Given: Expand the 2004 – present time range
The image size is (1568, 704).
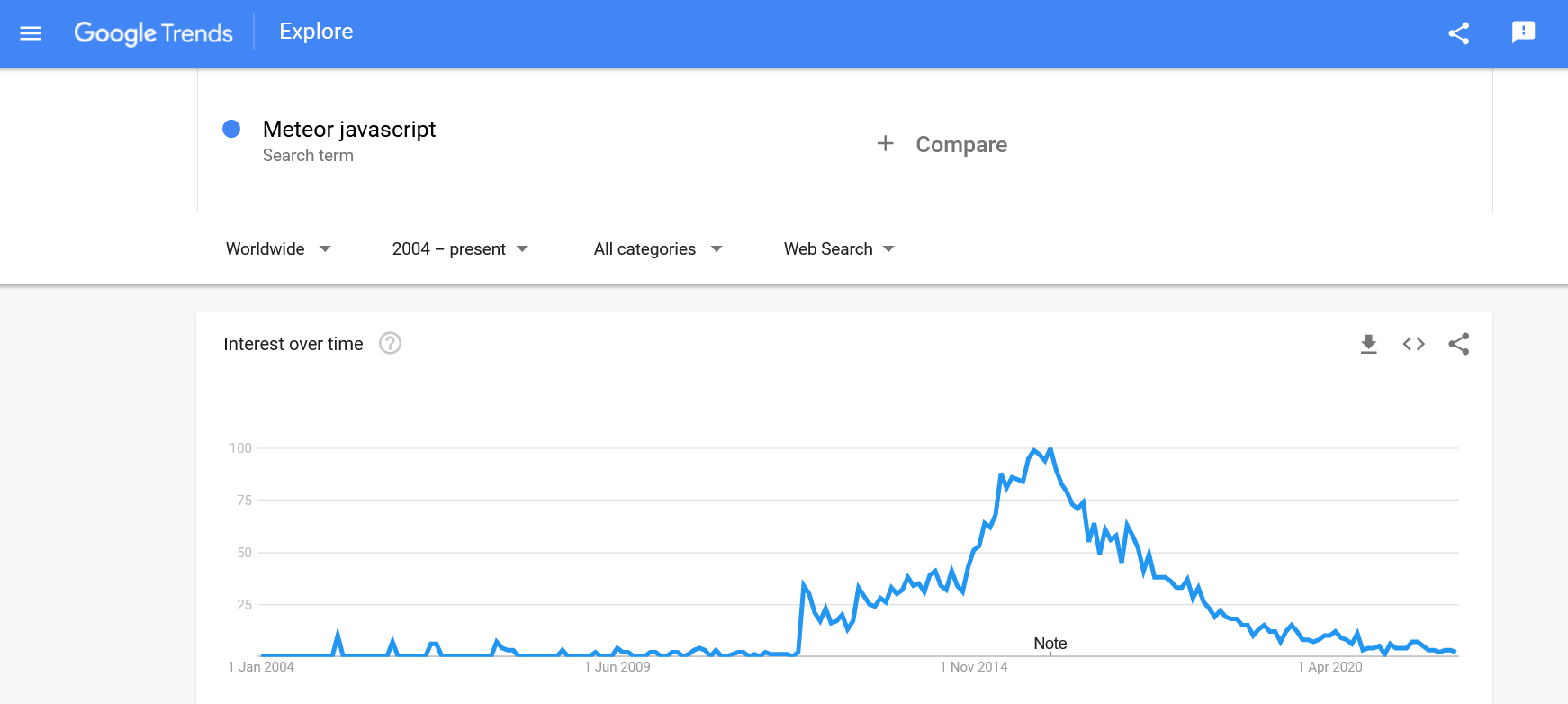Looking at the screenshot, I should tap(459, 249).
